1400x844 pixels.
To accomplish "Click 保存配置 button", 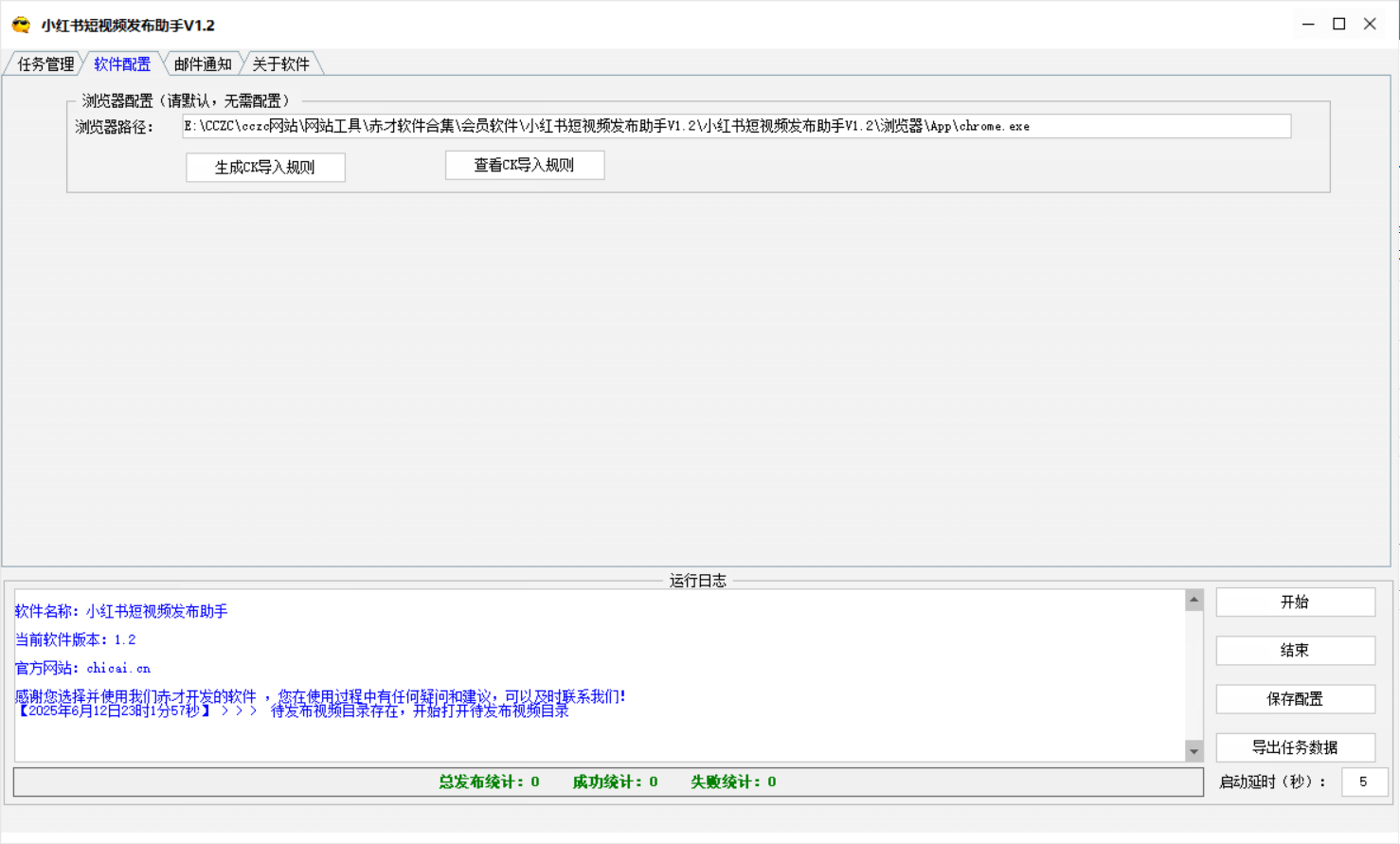I will (1295, 698).
